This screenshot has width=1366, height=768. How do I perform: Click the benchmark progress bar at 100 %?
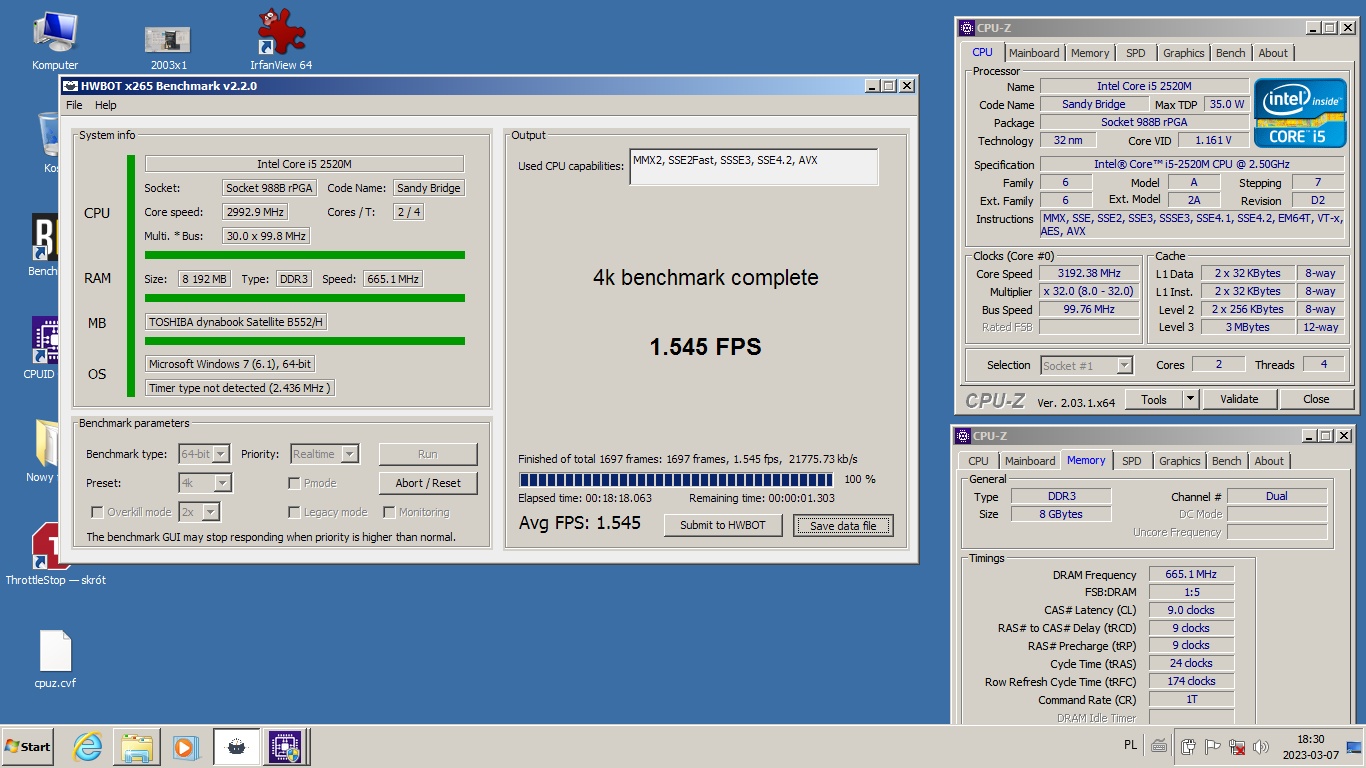[x=676, y=480]
